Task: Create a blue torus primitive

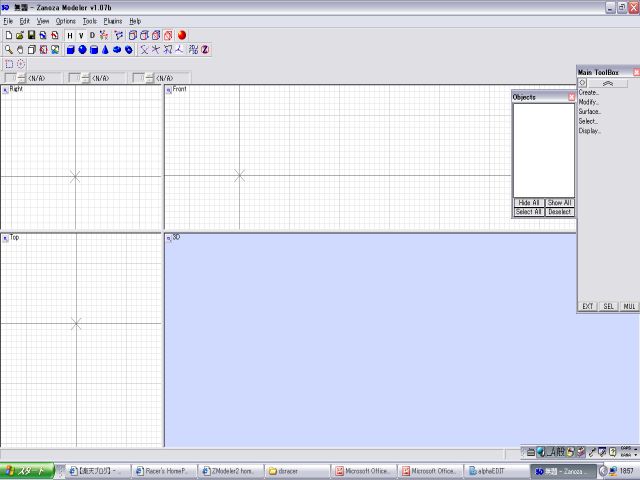Action: tap(117, 50)
